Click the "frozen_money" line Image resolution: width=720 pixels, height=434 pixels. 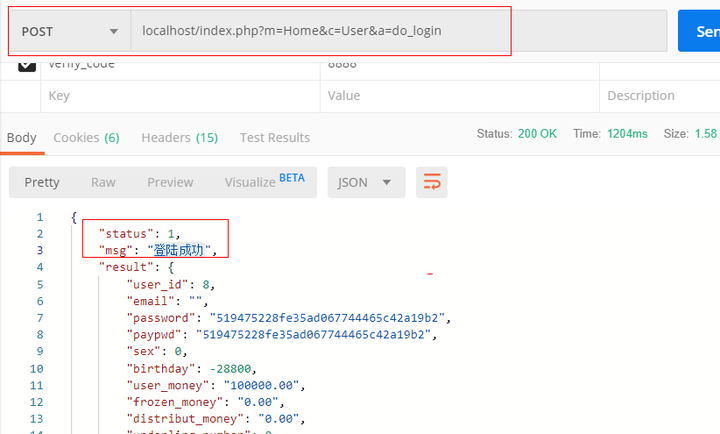coord(205,402)
